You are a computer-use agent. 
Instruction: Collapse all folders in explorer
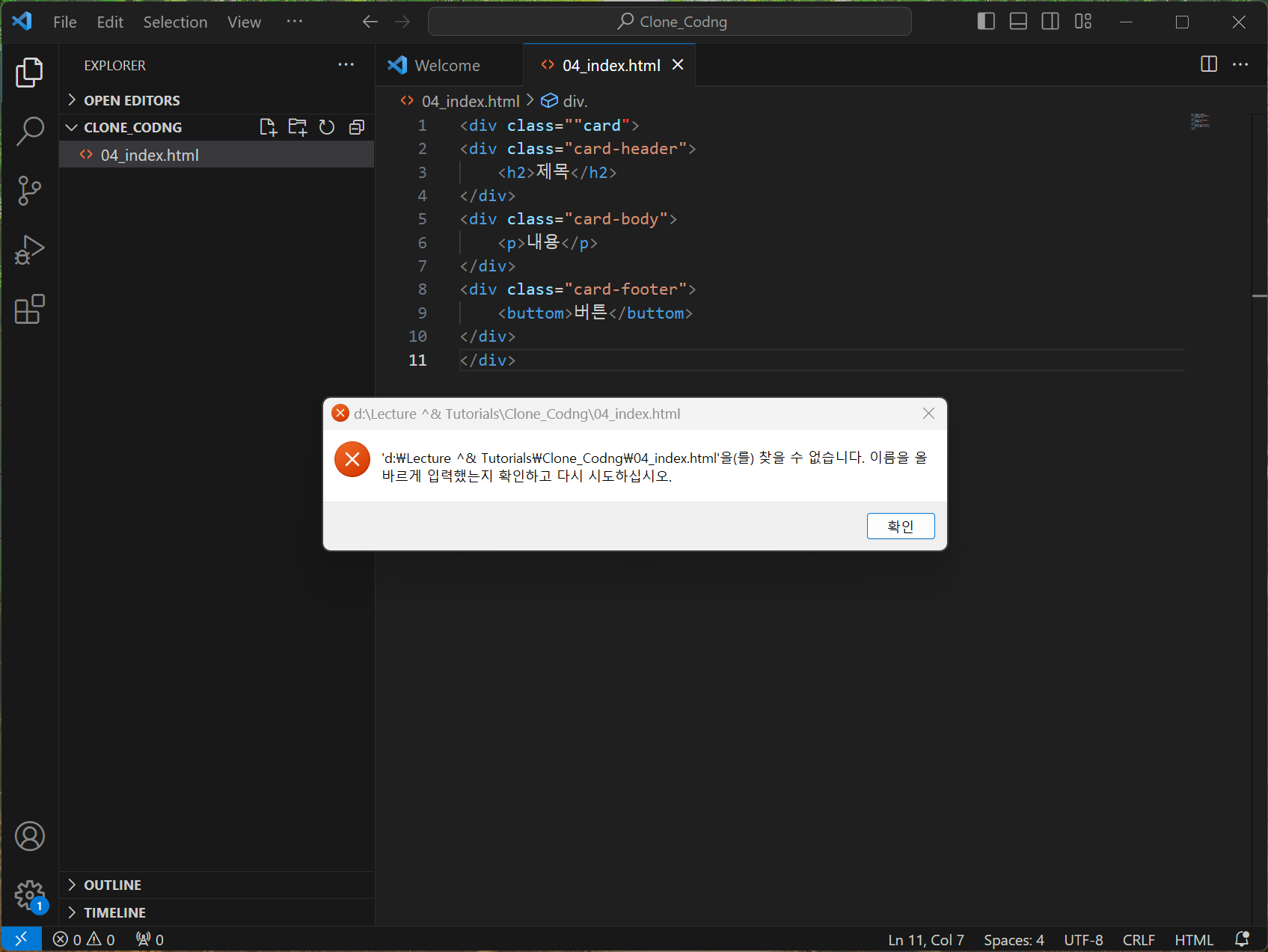357,127
